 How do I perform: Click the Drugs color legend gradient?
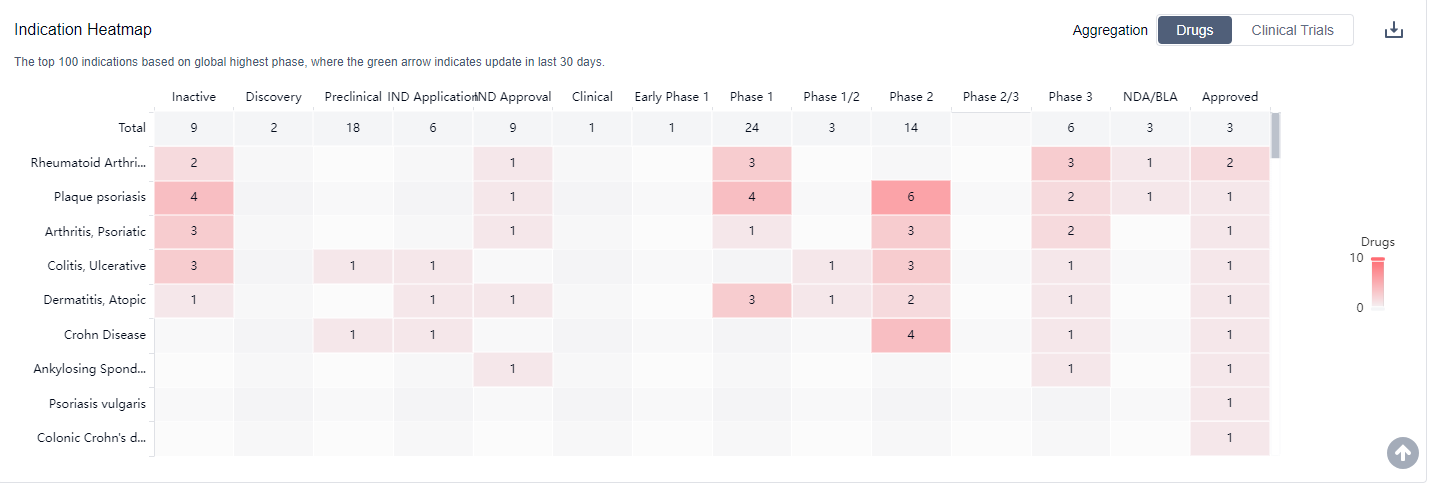tap(1377, 284)
